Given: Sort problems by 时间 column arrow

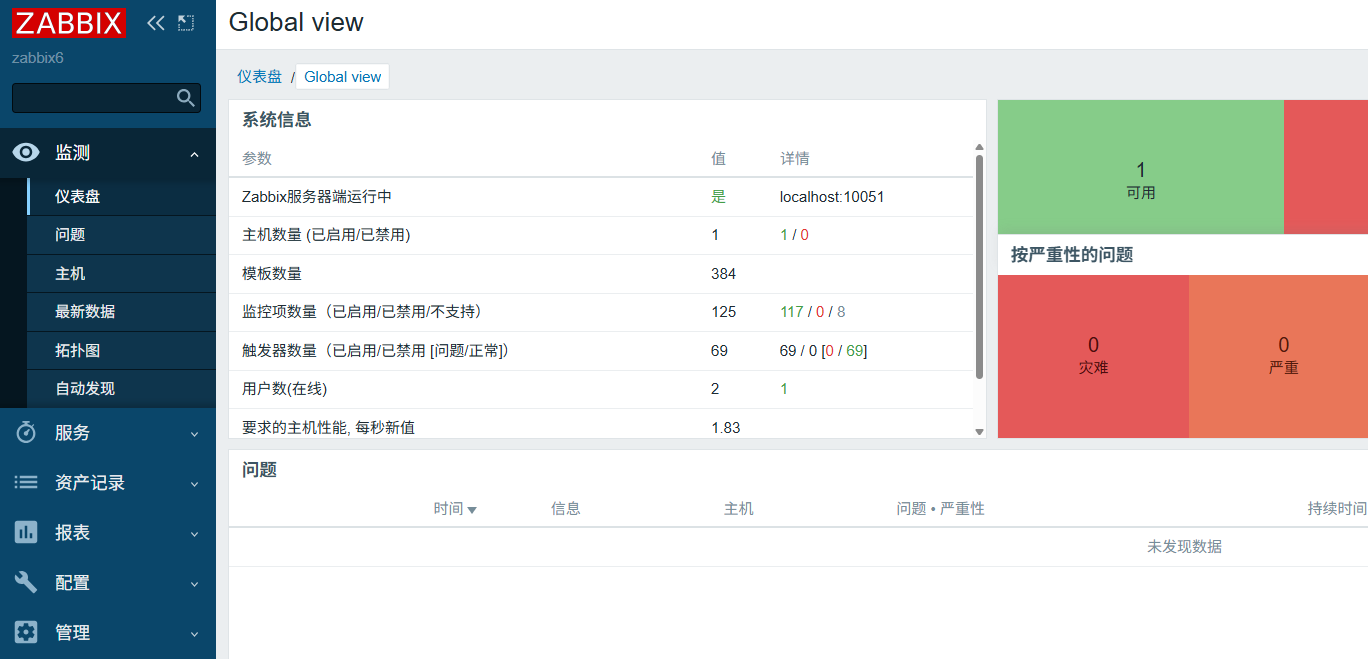Looking at the screenshot, I should pos(472,510).
